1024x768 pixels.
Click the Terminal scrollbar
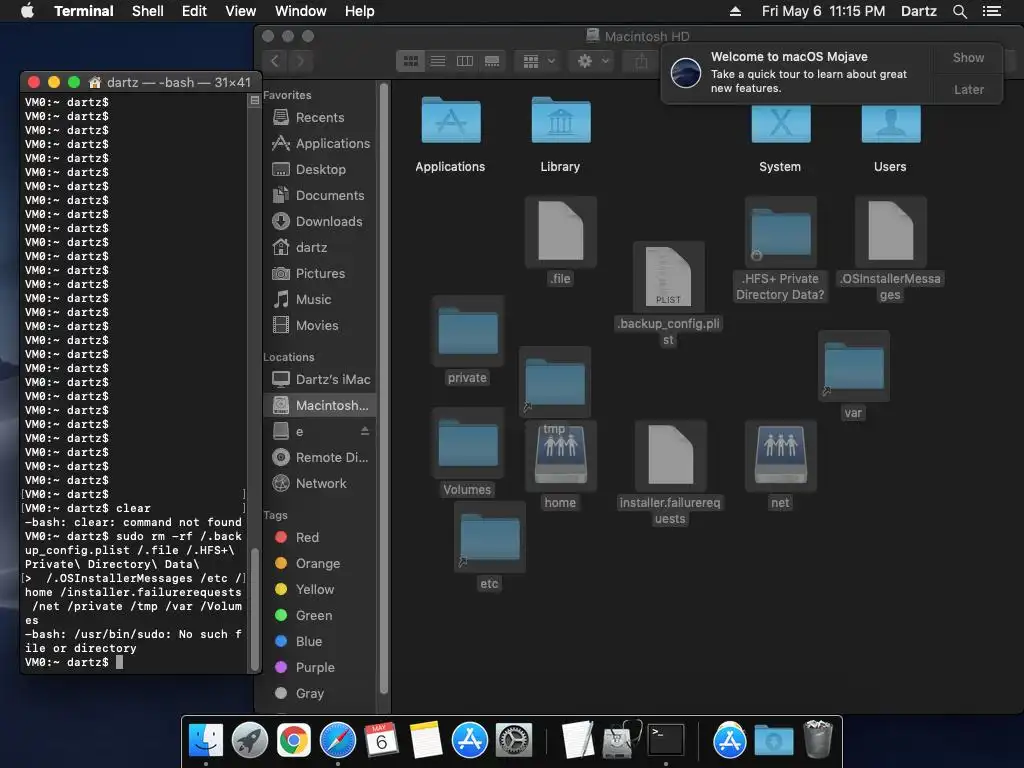tap(255, 609)
